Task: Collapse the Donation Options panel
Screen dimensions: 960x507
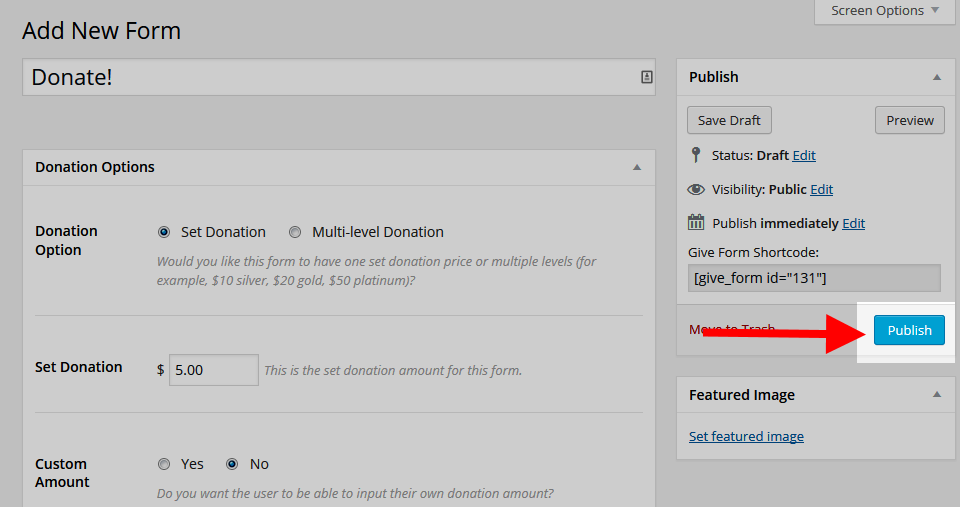Action: [x=637, y=167]
